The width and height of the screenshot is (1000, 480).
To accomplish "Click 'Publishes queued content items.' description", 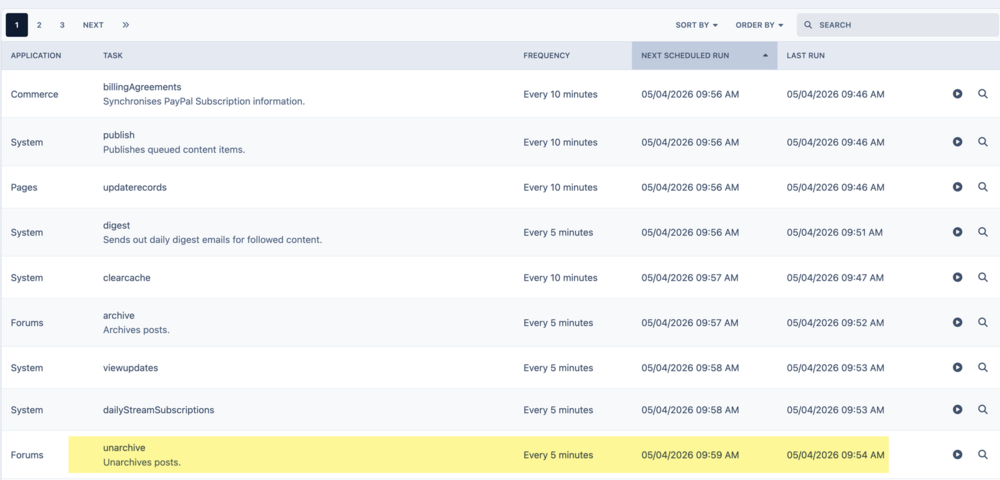I will (174, 150).
